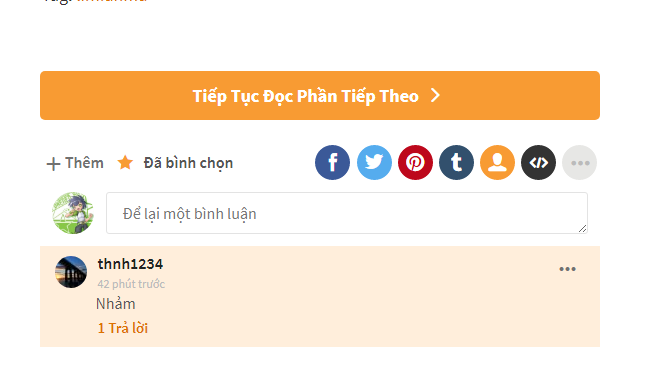Share story via Twitter icon
This screenshot has height=374, width=665.
pyautogui.click(x=374, y=162)
